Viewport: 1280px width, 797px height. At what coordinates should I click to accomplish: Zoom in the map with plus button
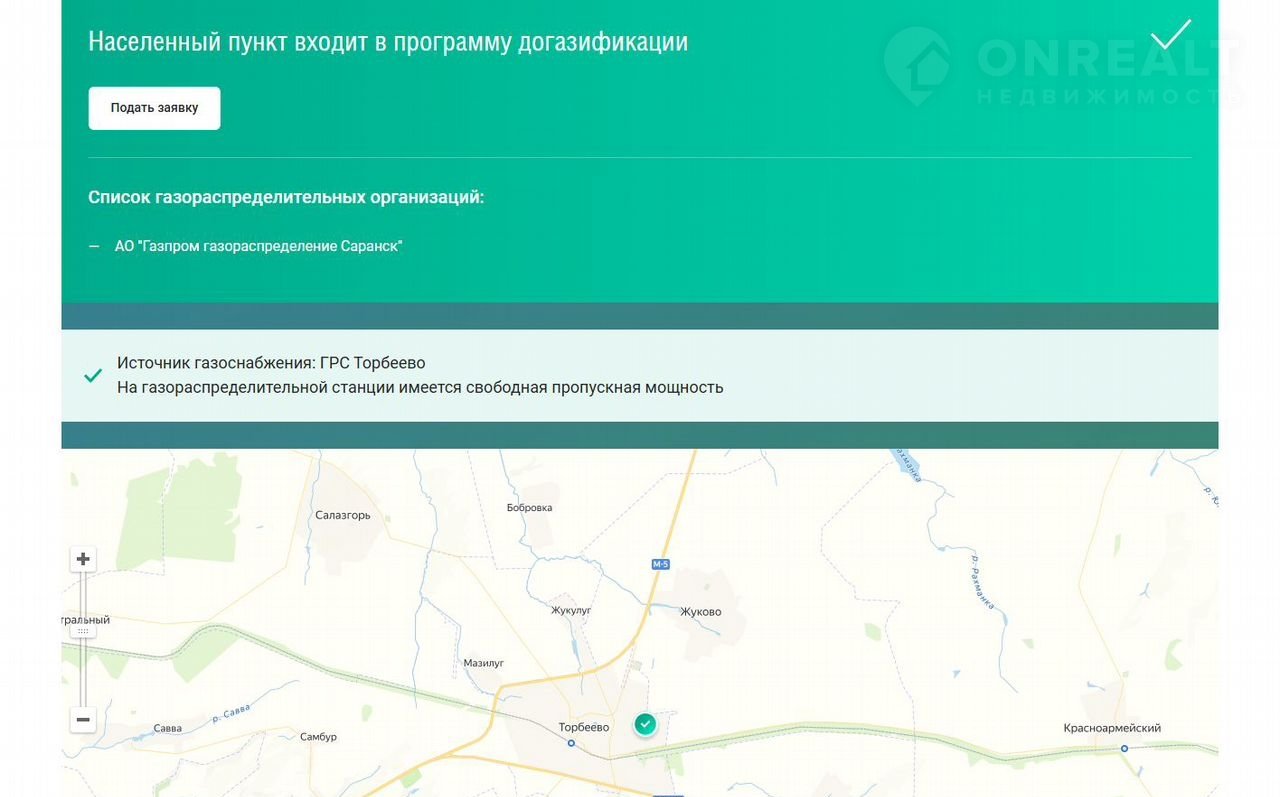(x=83, y=559)
